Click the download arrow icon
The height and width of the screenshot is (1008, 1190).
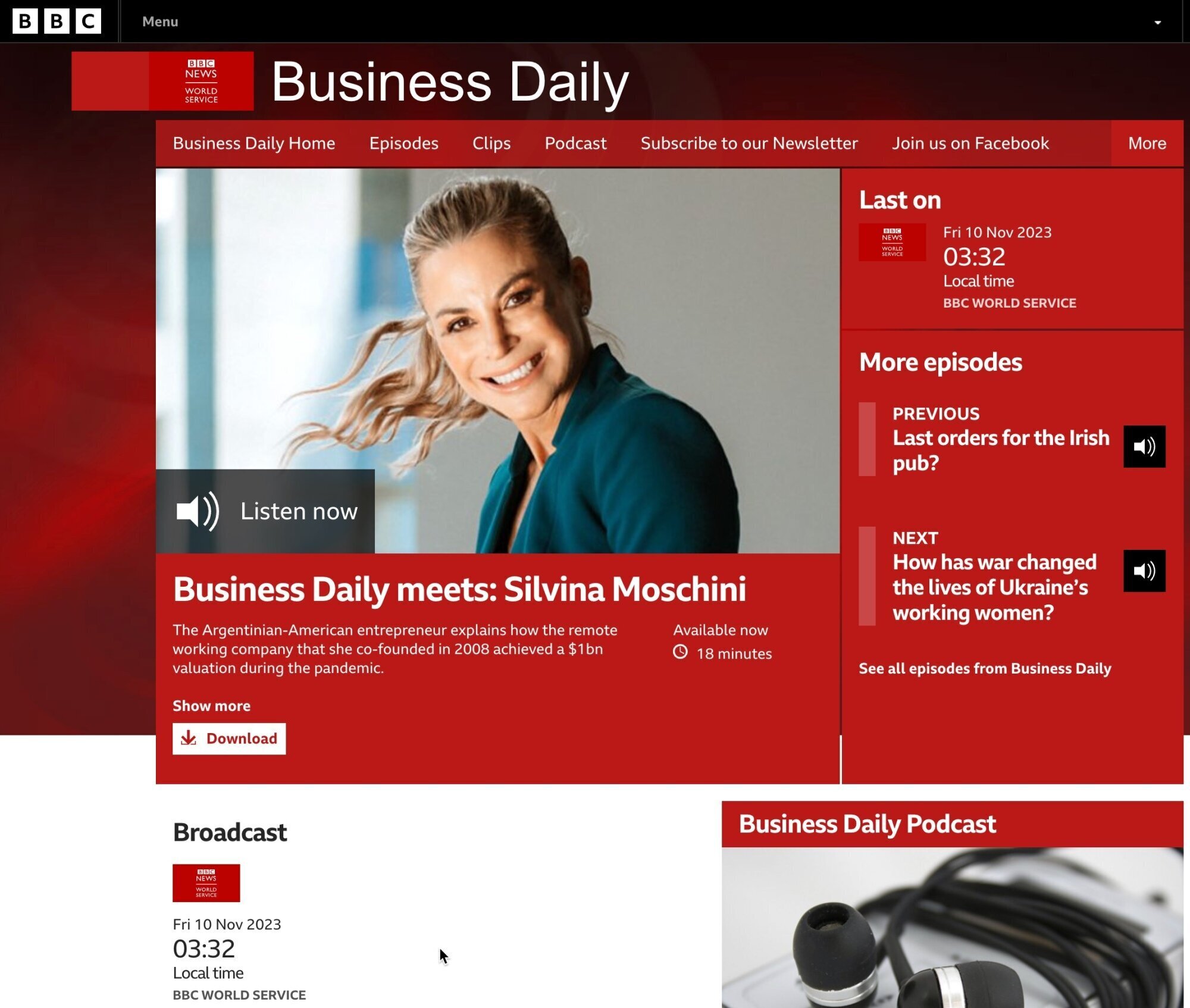[189, 738]
